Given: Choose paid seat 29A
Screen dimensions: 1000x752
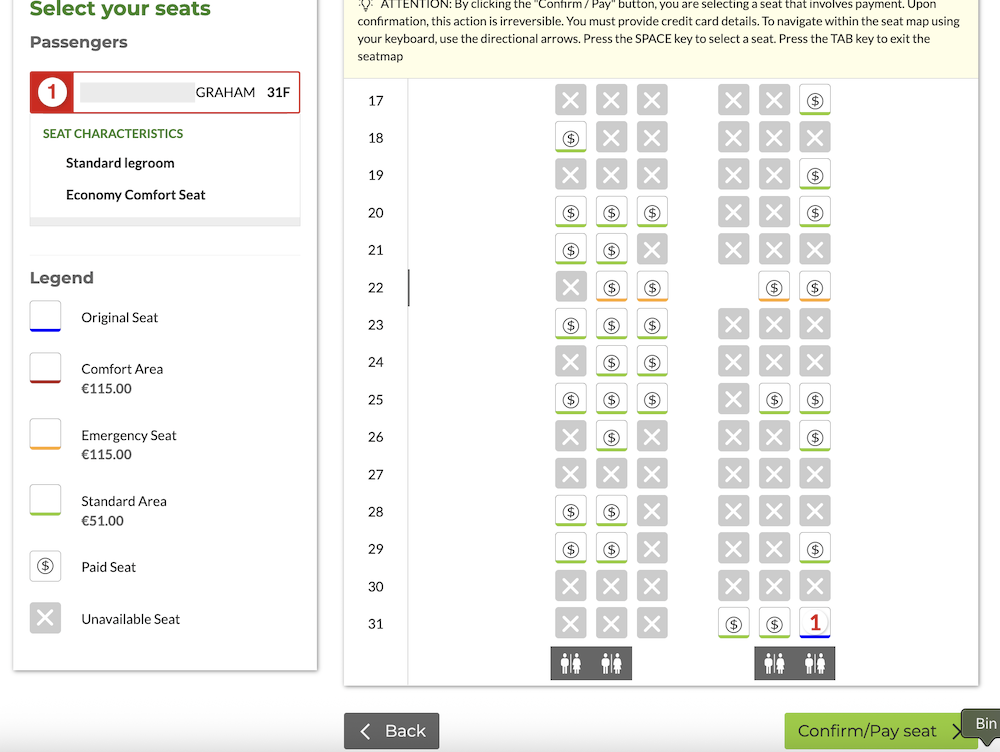Looking at the screenshot, I should pos(571,549).
